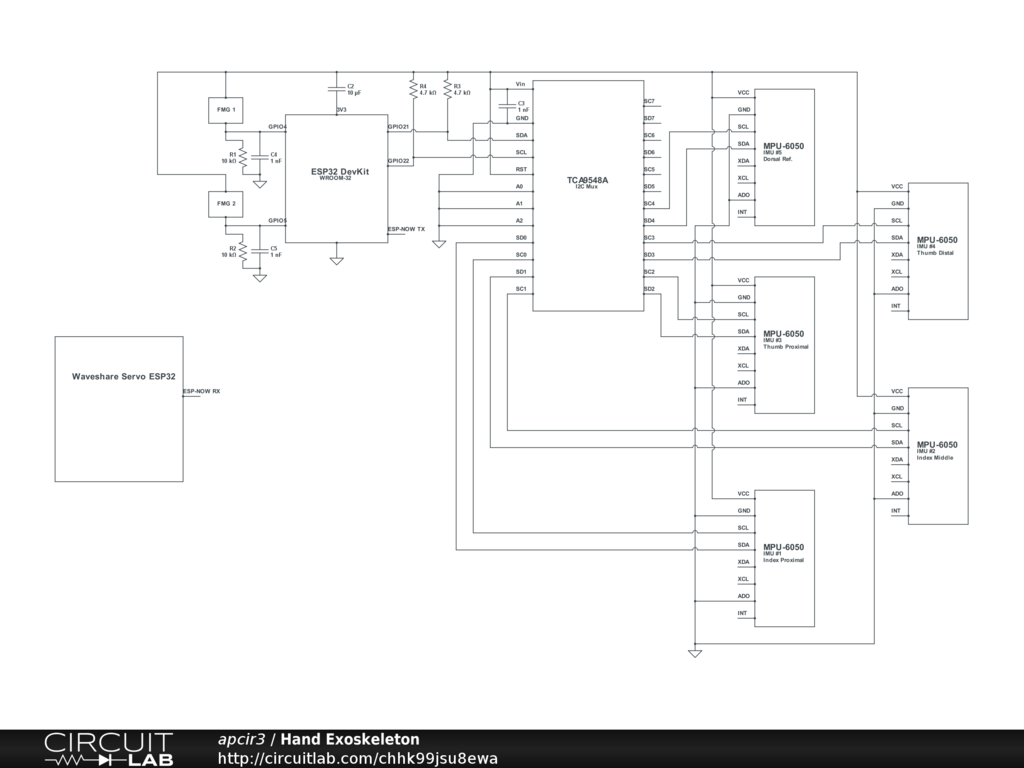Click the RST pin on TCA9548A
Screen dimensions: 1024x768
(521, 169)
